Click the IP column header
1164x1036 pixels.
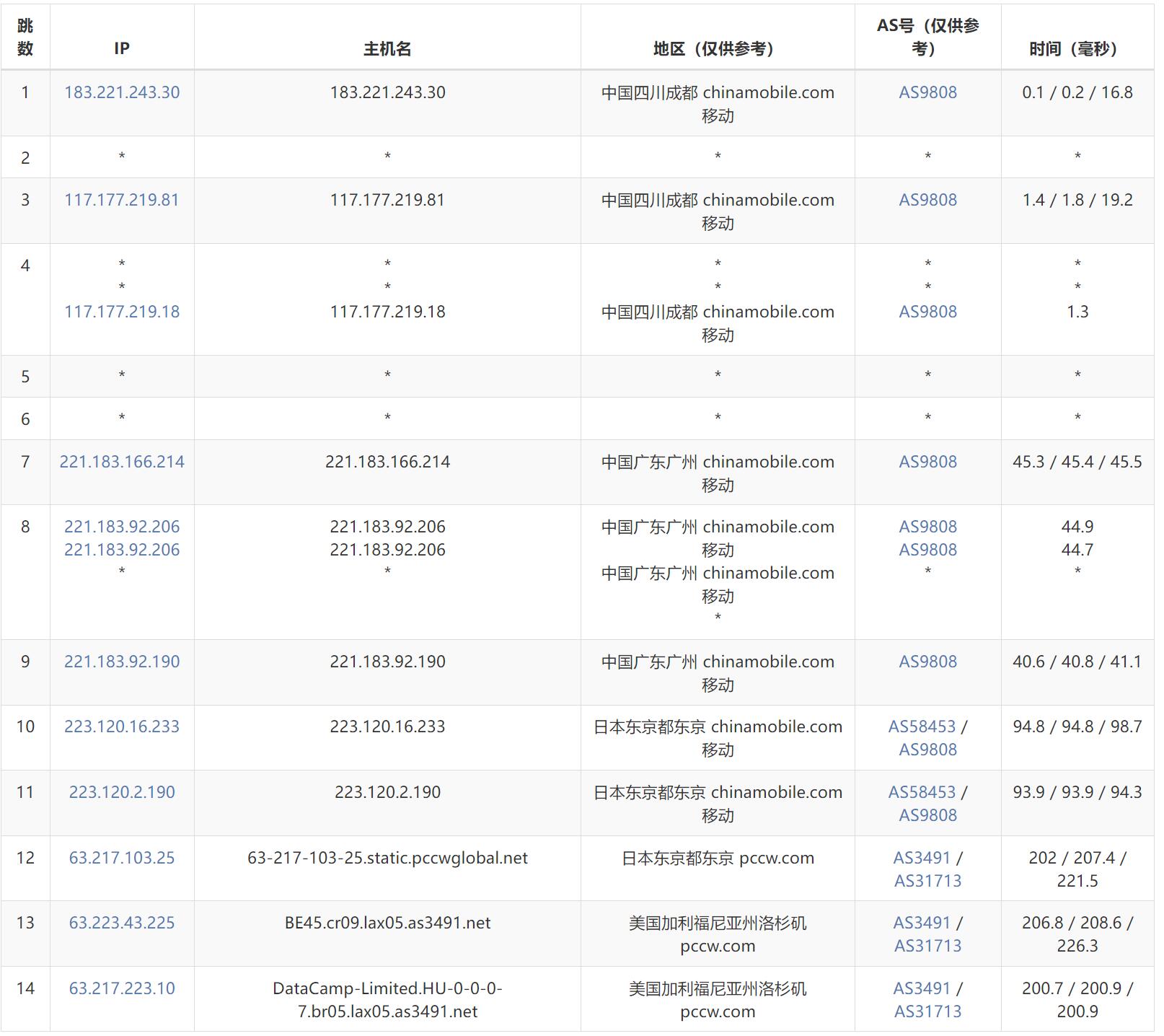click(122, 37)
